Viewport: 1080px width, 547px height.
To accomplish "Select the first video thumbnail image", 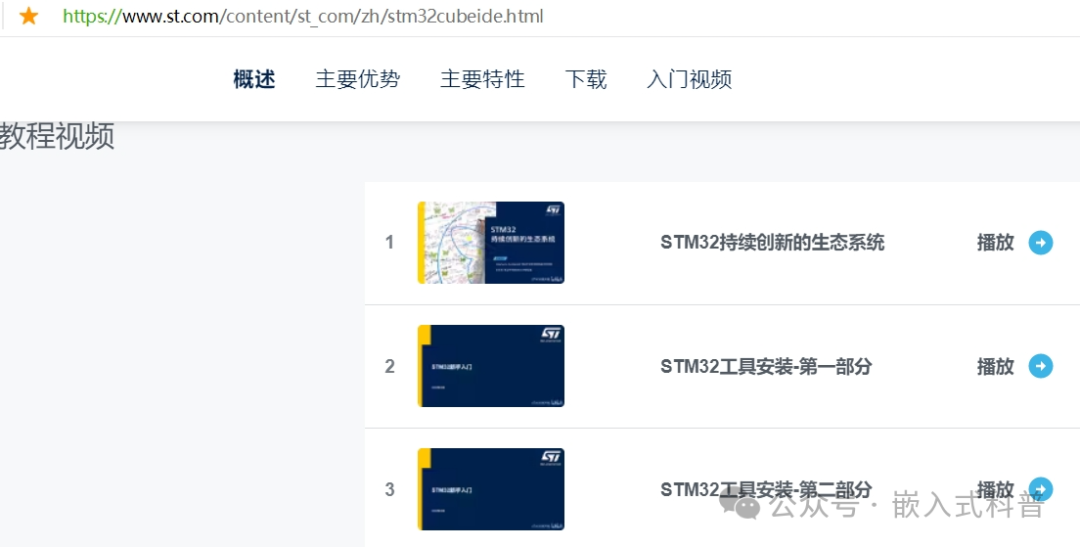I will [x=491, y=242].
